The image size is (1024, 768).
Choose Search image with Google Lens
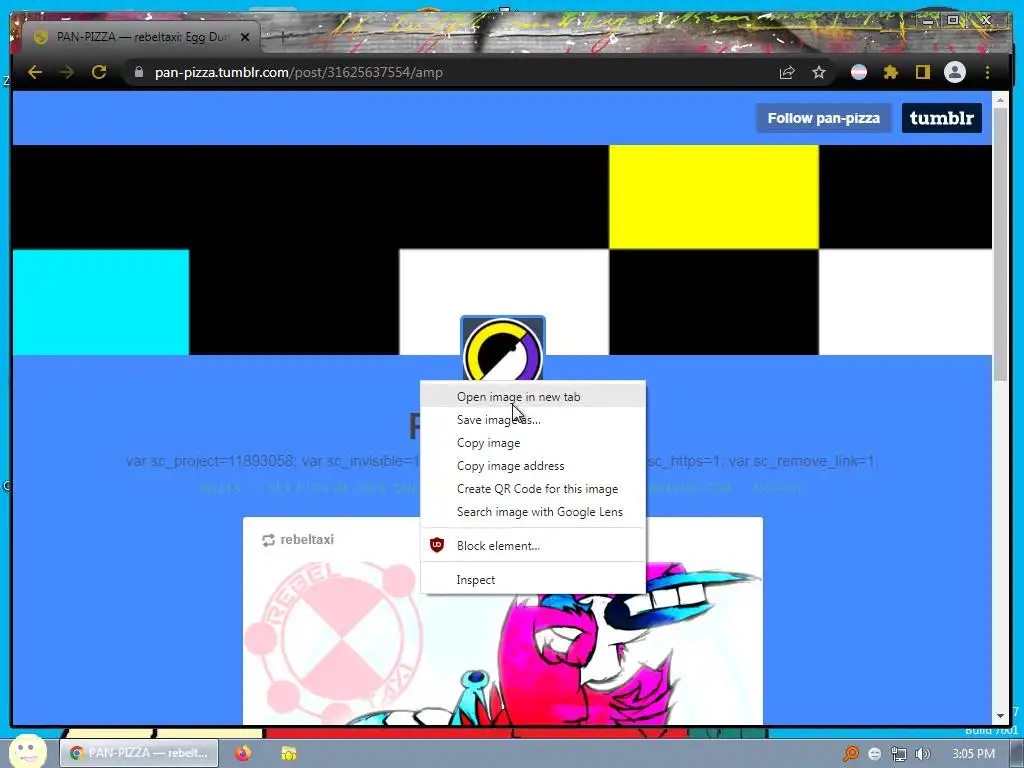point(533,511)
